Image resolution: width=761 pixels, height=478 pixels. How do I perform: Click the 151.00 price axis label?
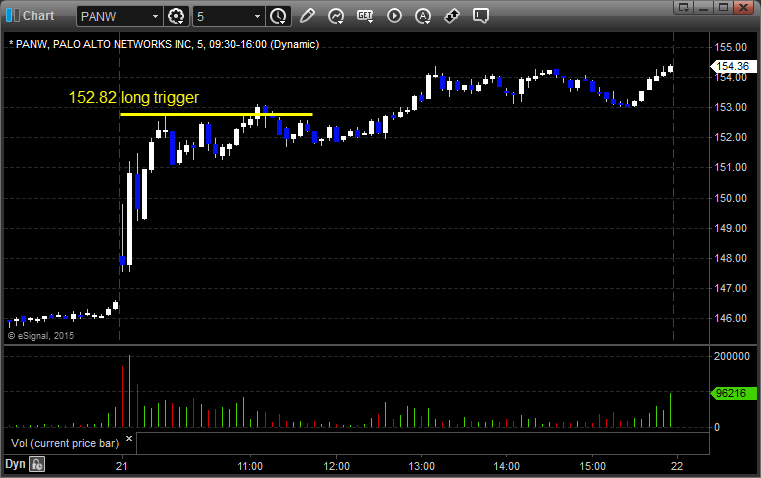(730, 167)
